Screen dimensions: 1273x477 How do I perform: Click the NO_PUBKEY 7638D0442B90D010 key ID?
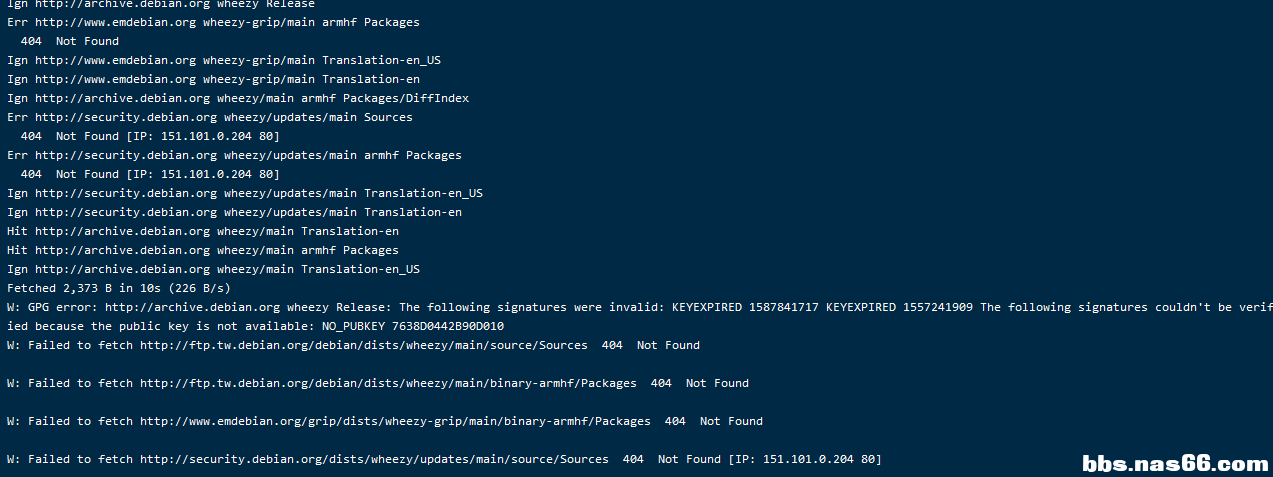(454, 326)
